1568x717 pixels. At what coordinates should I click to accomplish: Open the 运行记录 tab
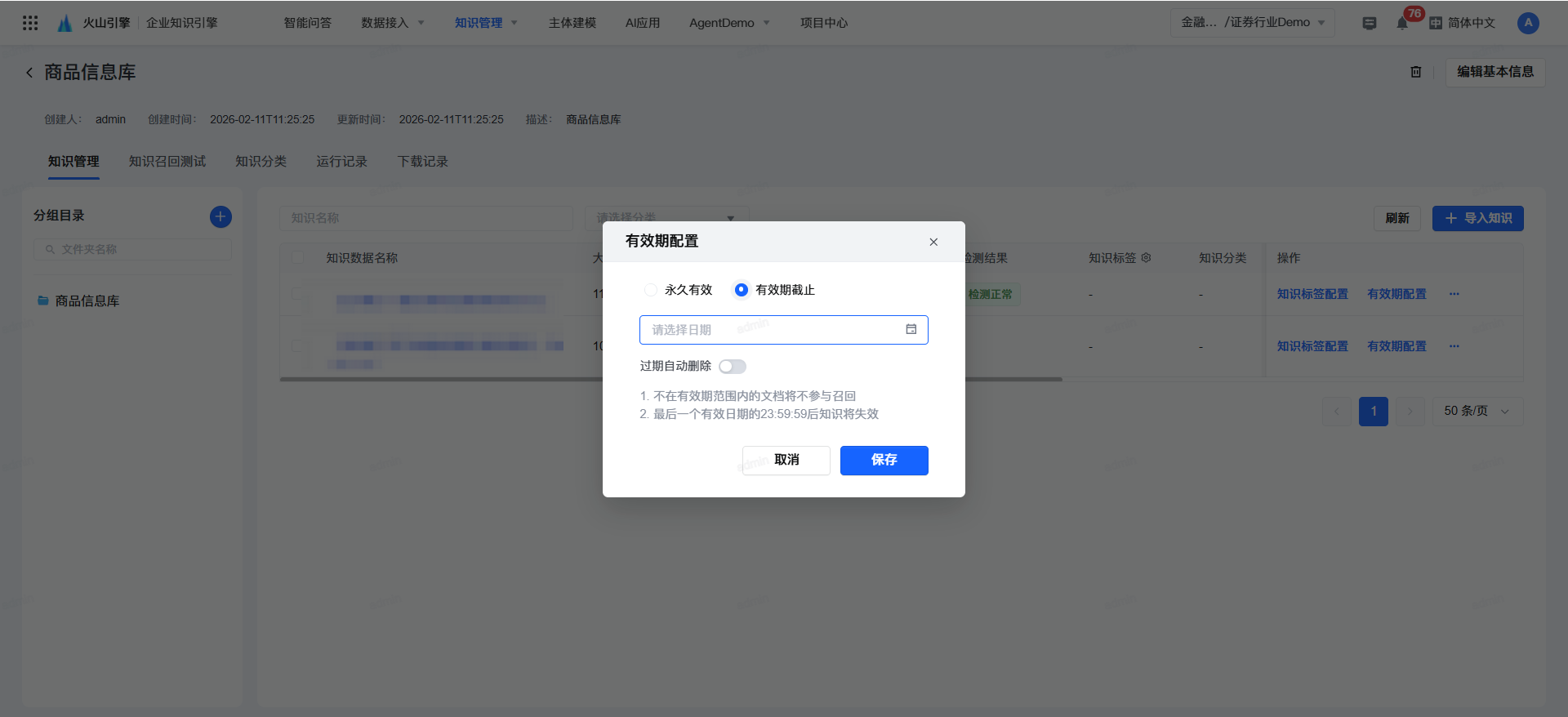point(341,162)
